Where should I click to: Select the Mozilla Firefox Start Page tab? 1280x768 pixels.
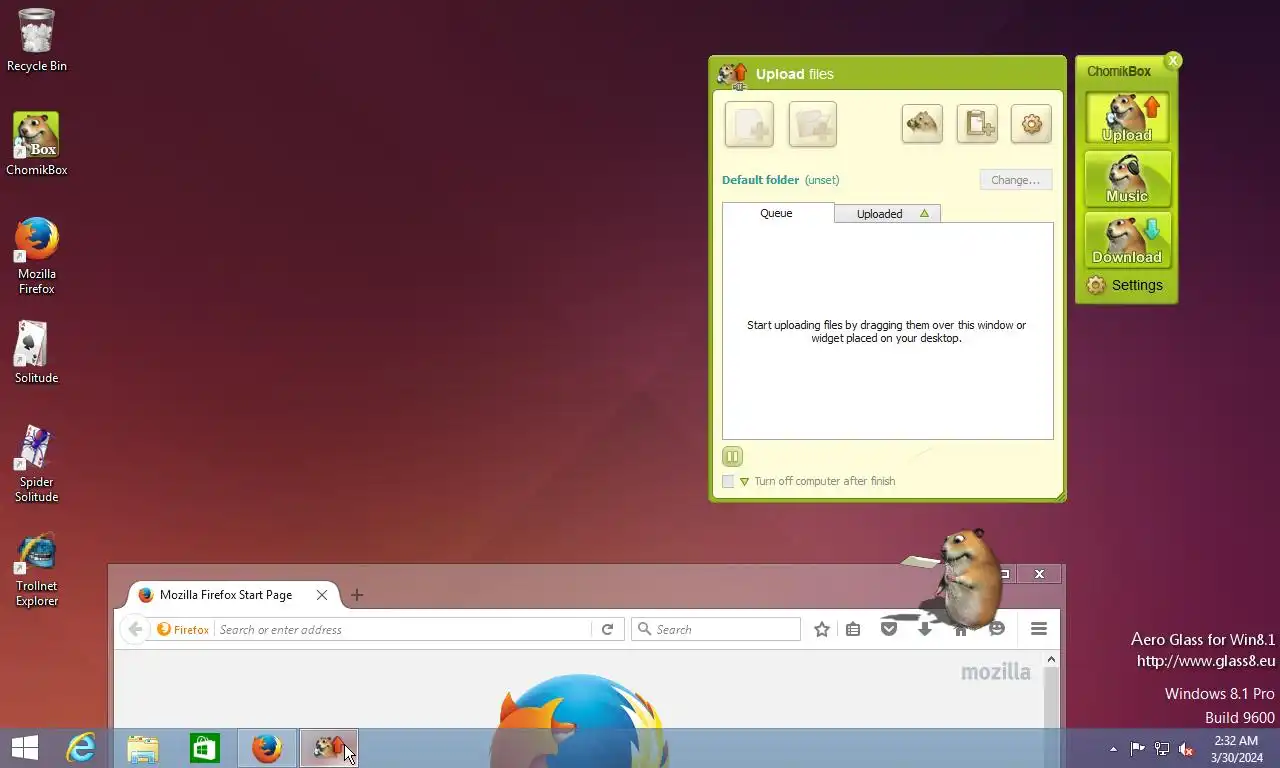pos(226,595)
